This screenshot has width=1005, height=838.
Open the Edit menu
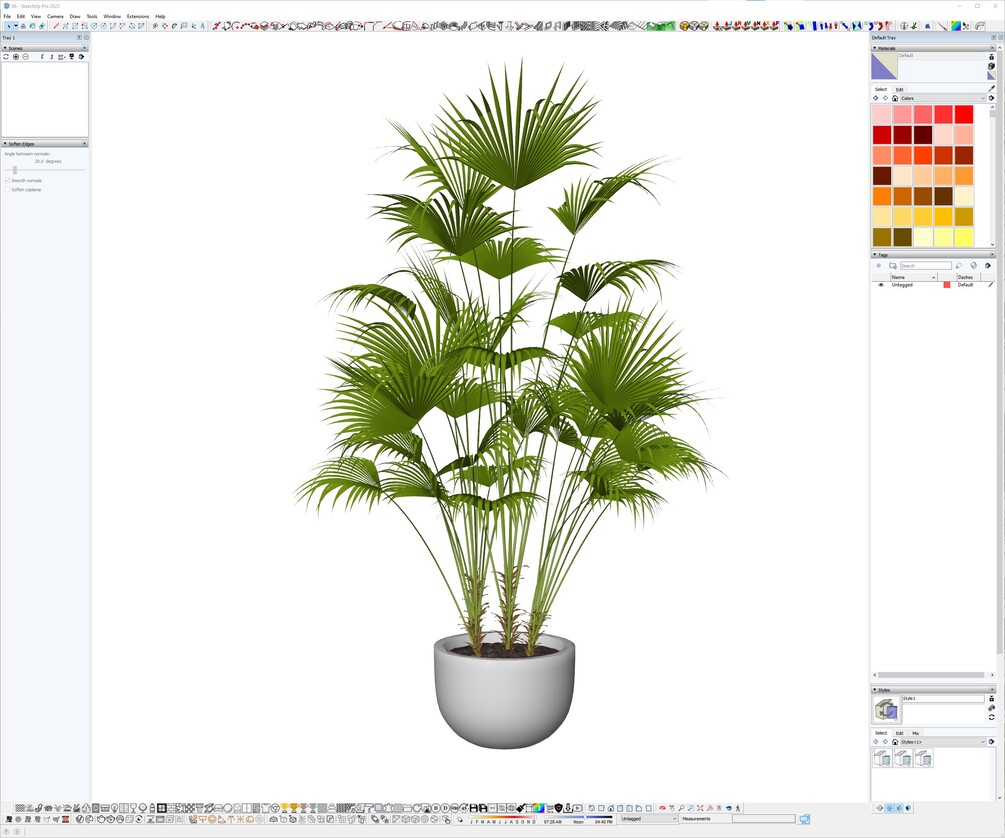click(21, 16)
